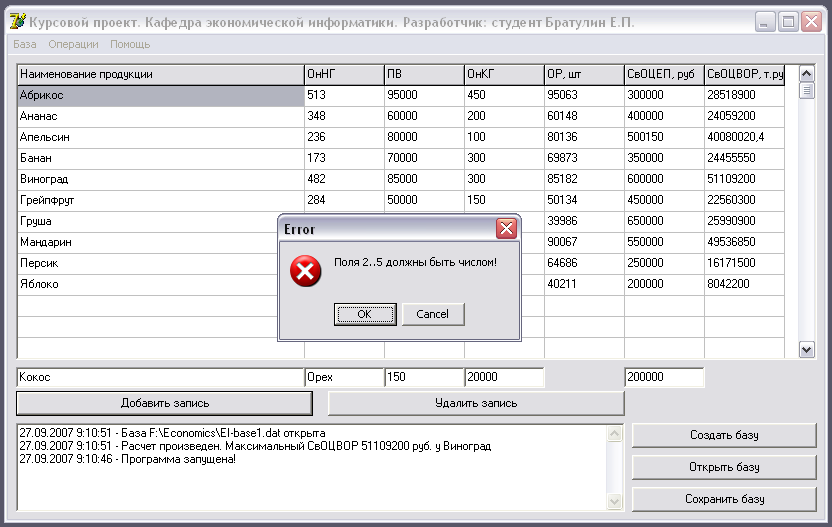Select the Груша row name cell

[148, 221]
